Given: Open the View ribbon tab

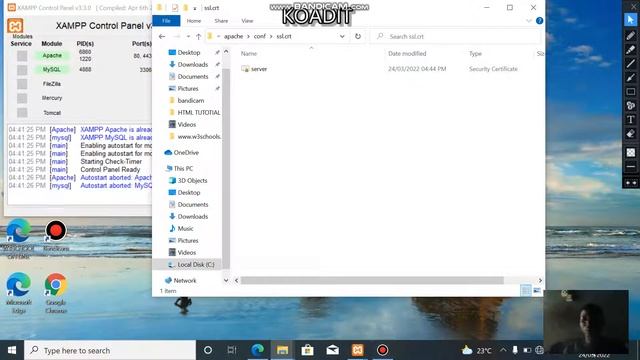Looking at the screenshot, I should click(247, 21).
